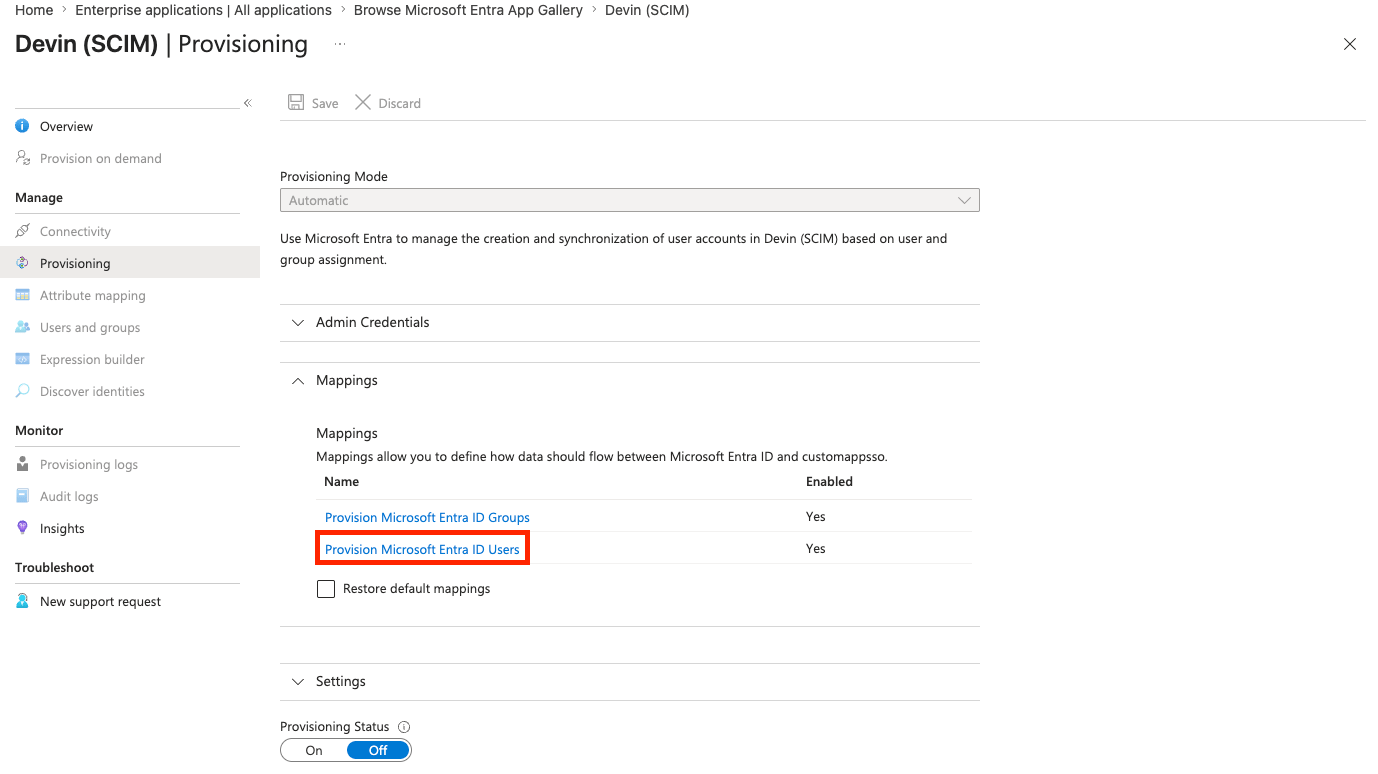The height and width of the screenshot is (774, 1378).
Task: Expand the Settings section
Action: pyautogui.click(x=630, y=681)
